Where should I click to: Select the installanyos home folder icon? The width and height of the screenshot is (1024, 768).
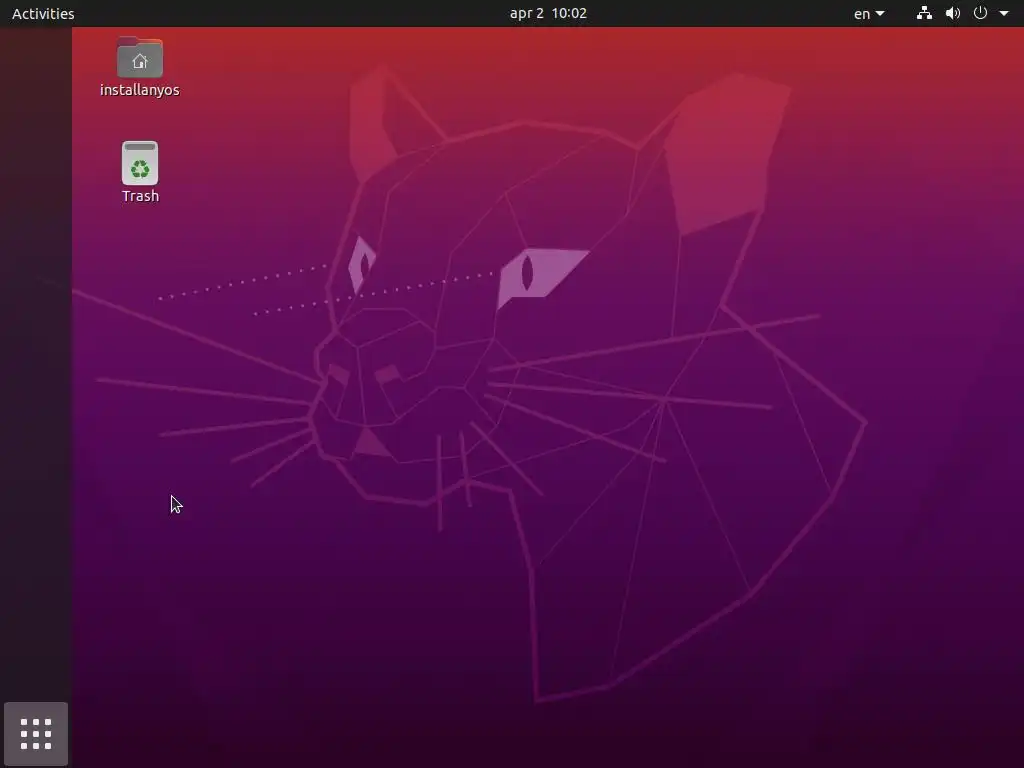click(x=140, y=57)
